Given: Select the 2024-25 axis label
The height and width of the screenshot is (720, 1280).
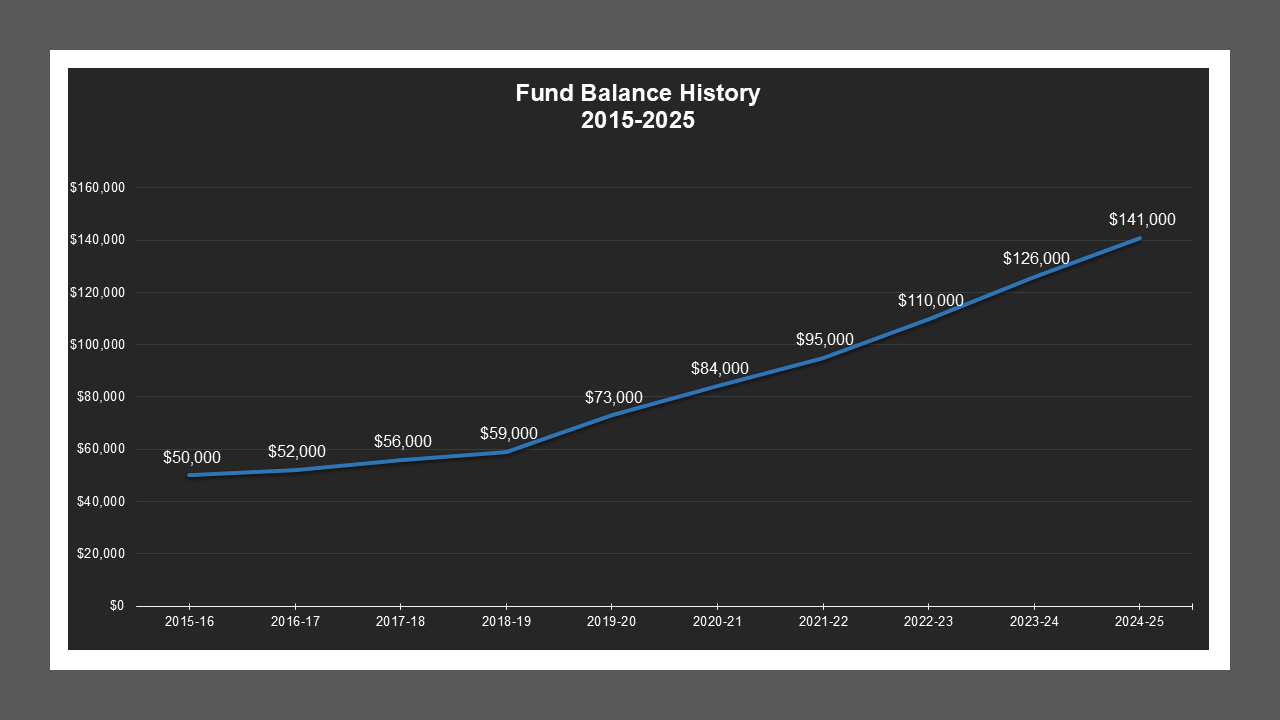Looking at the screenshot, I should 1140,621.
